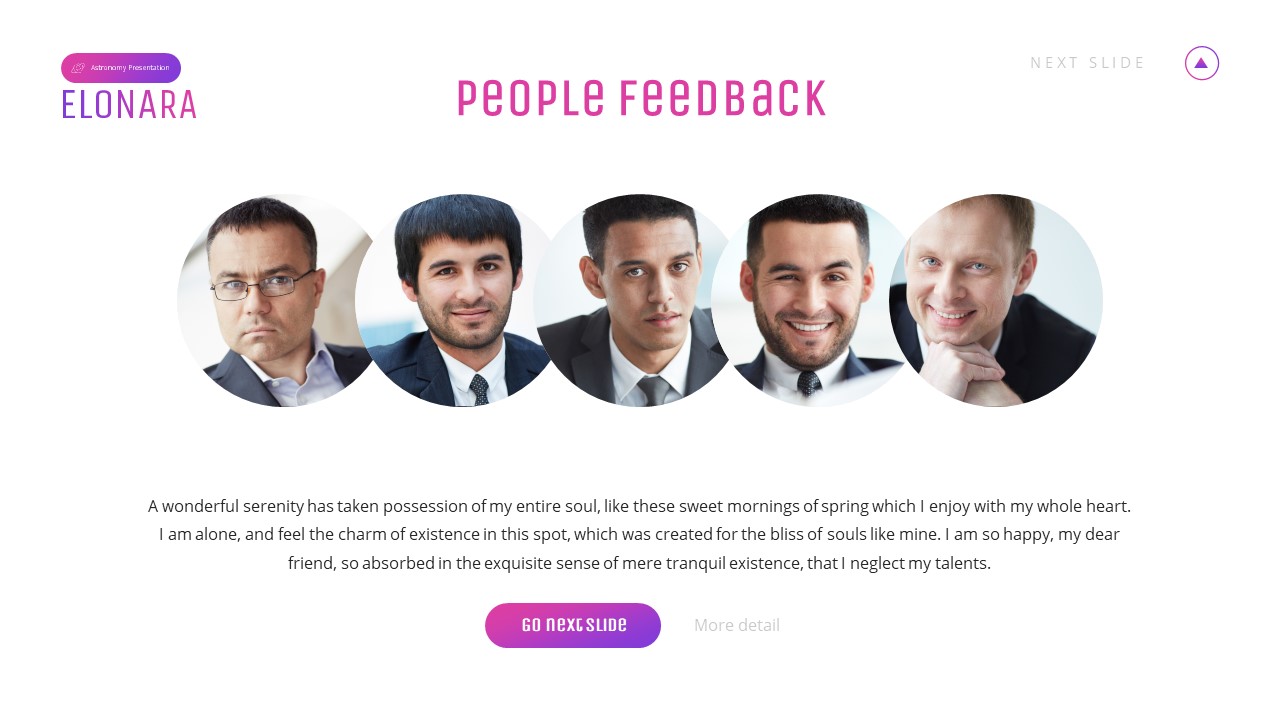1280x720 pixels.
Task: Click the ELONARA logo text
Action: click(x=129, y=105)
